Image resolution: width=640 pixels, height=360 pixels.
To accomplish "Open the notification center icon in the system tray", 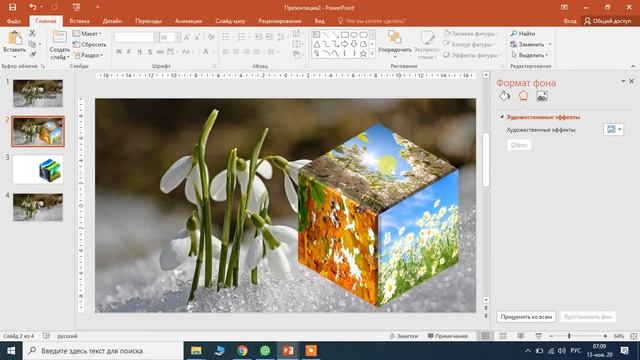I will pyautogui.click(x=624, y=351).
